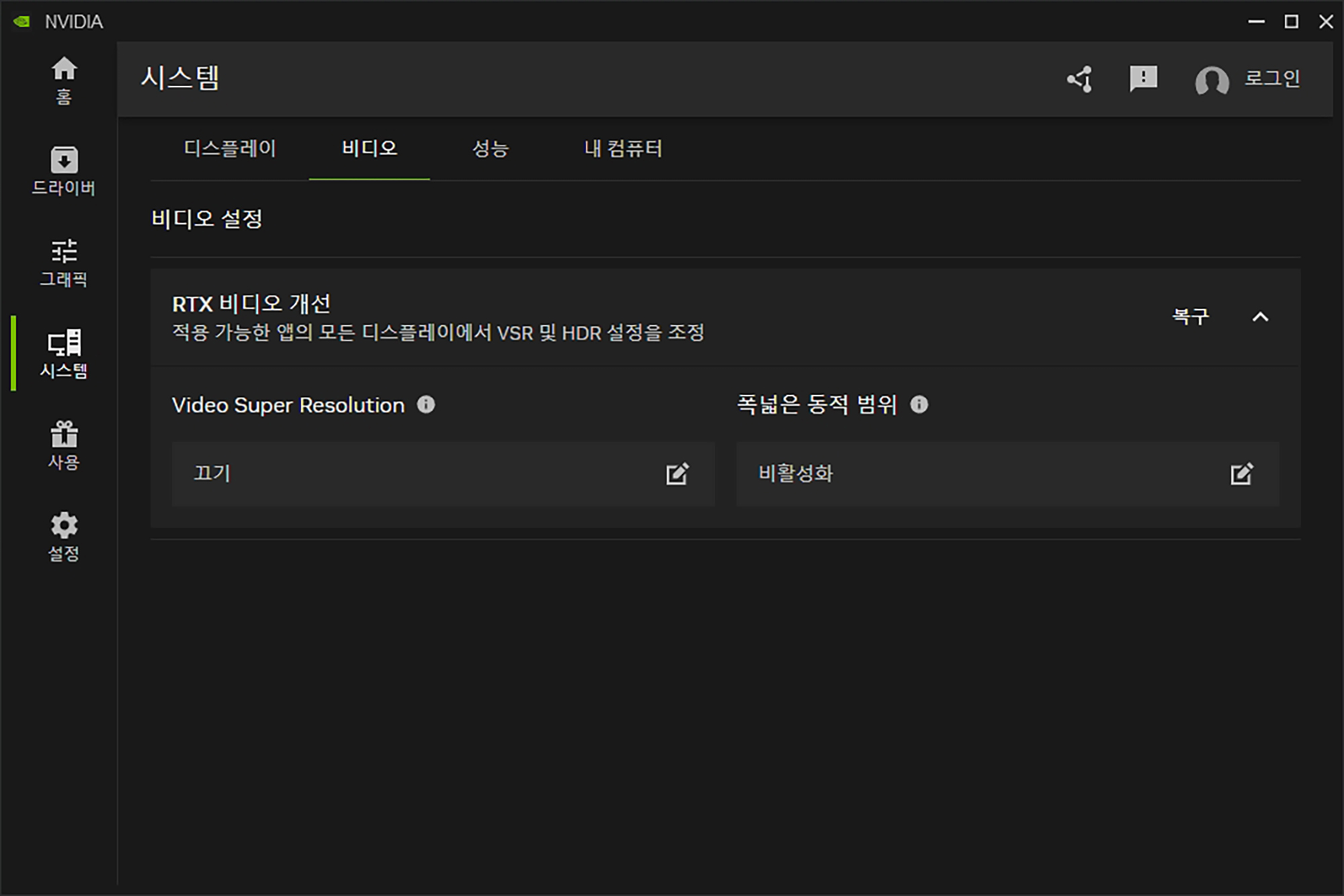Click the 복구 restore button

coord(1190,316)
